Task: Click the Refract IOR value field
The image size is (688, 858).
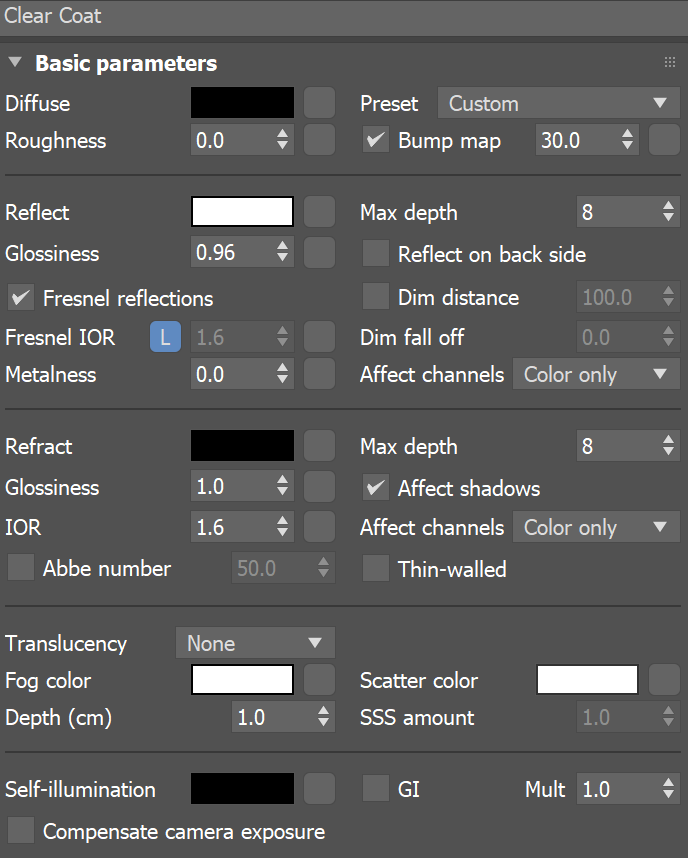Action: pos(231,527)
